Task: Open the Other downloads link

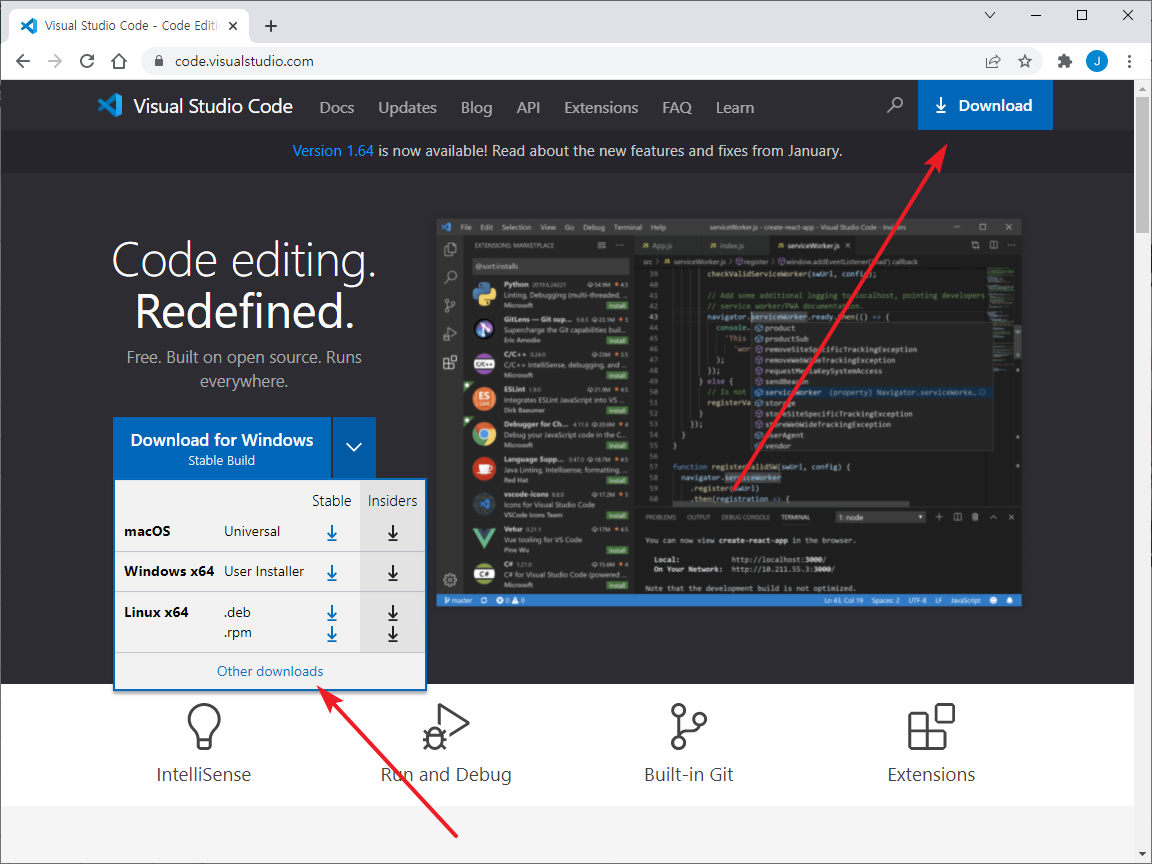Action: (x=270, y=672)
